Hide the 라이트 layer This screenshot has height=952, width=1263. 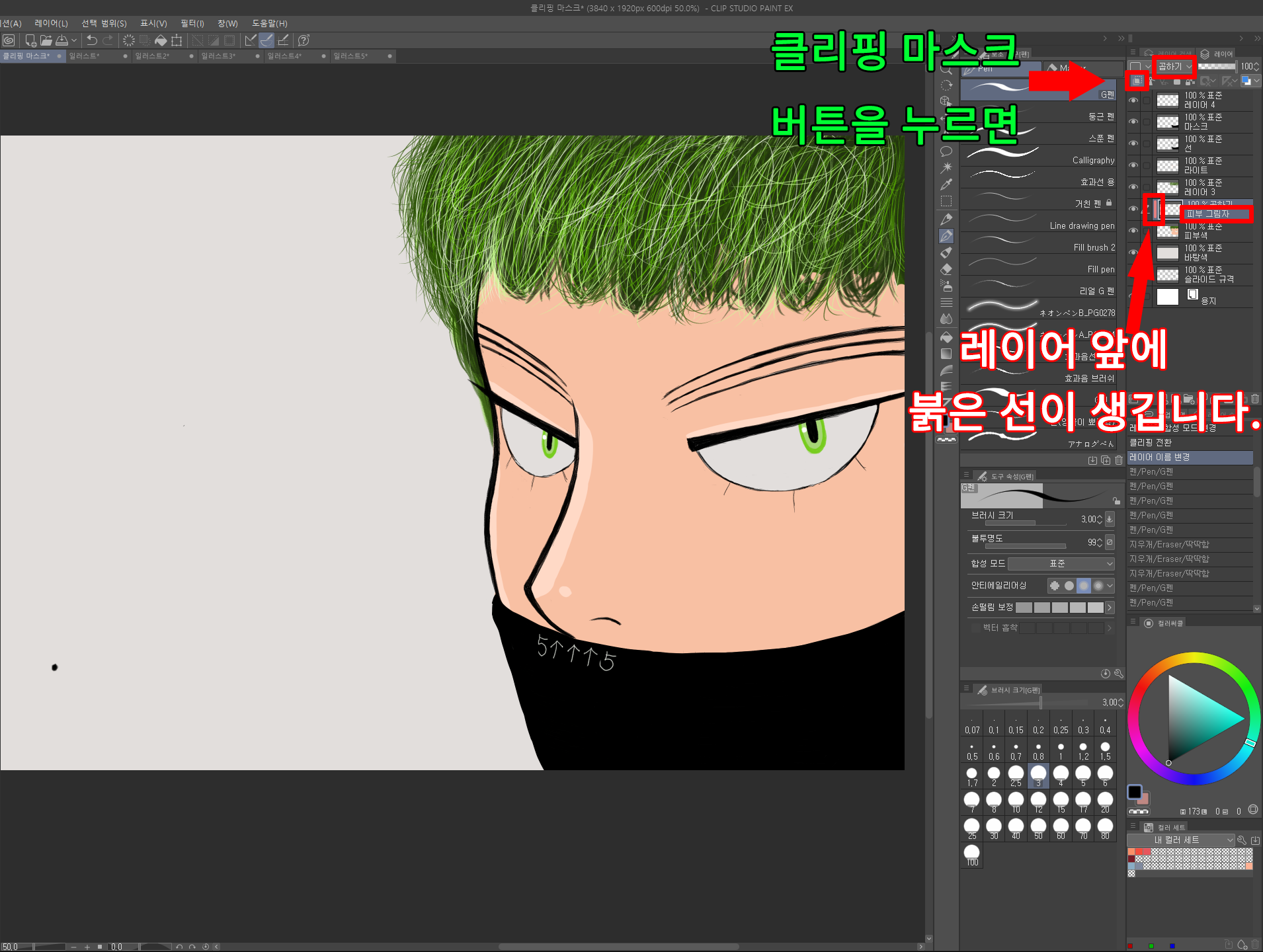tap(1133, 165)
